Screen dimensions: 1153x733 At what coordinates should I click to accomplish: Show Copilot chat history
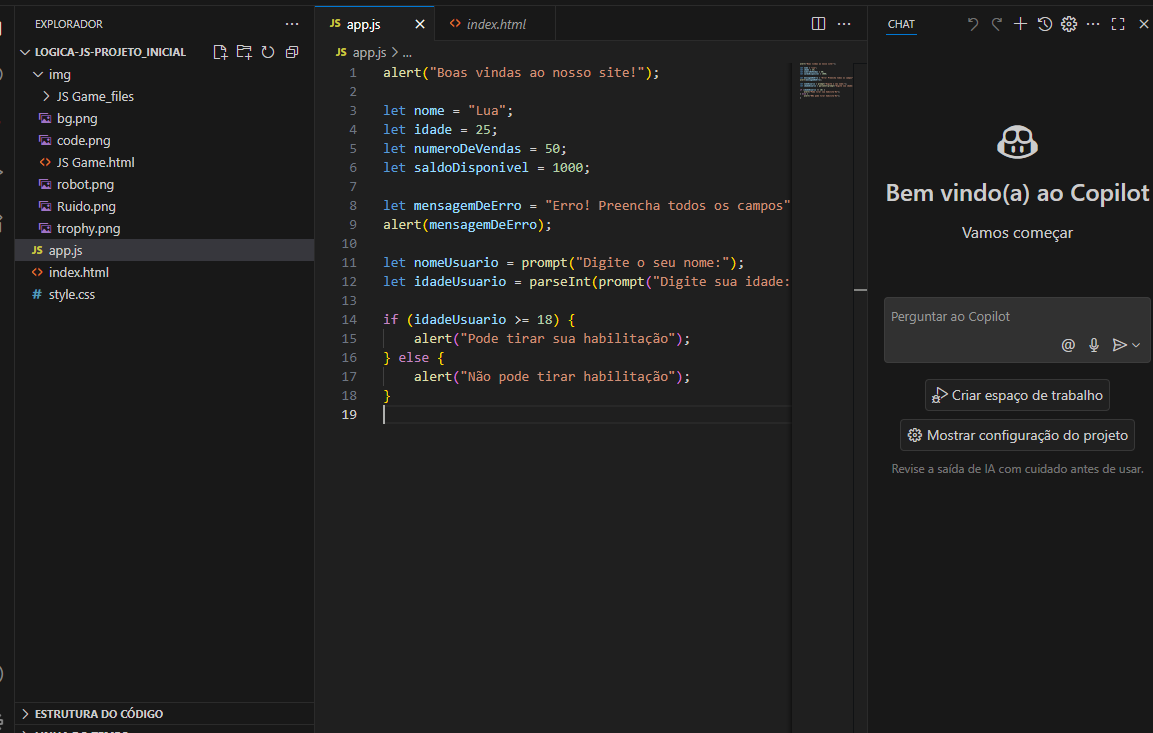[x=1045, y=24]
